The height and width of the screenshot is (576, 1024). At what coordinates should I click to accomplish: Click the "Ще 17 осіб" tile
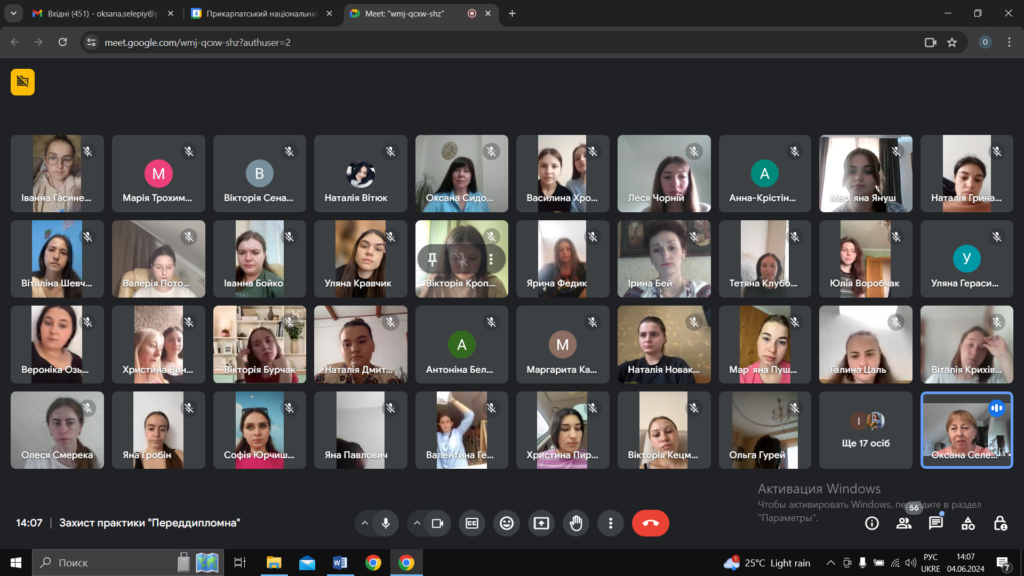(x=866, y=430)
